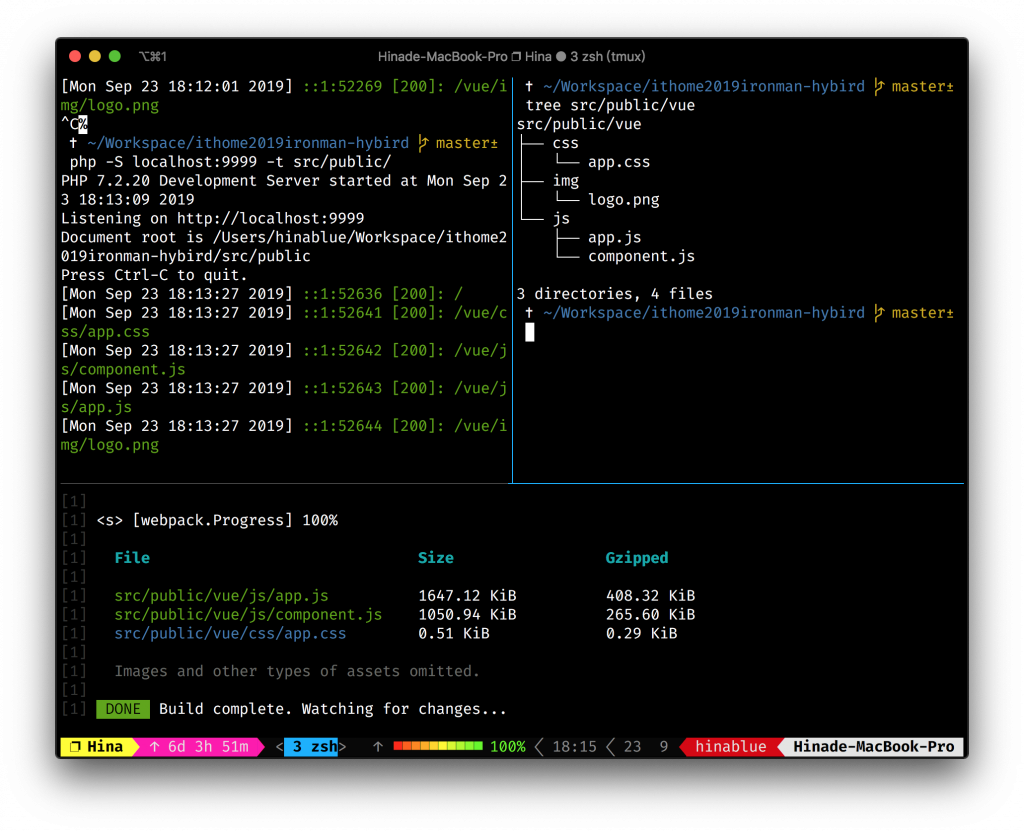Click component.js in the tree listing
The image size is (1024, 832).
tap(641, 257)
